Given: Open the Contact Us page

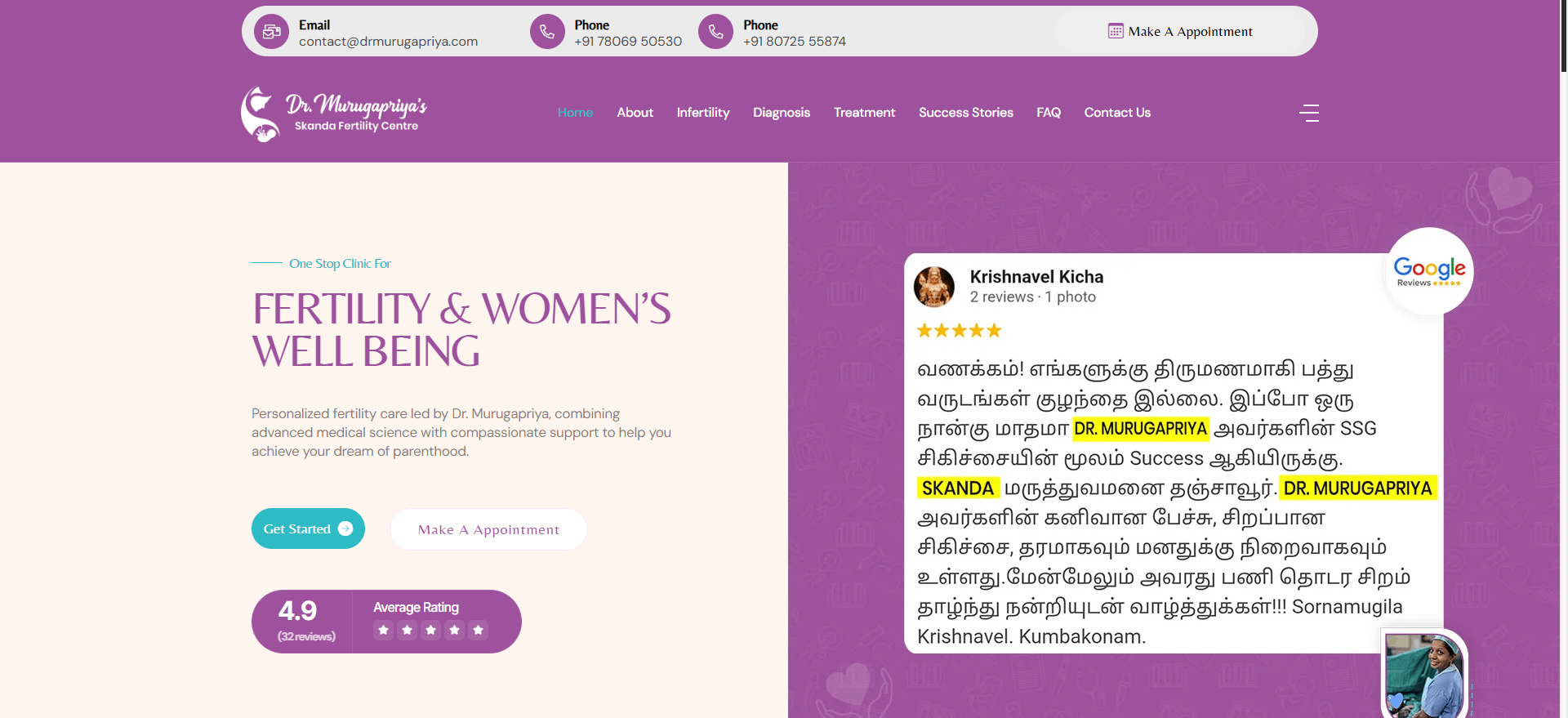Looking at the screenshot, I should (x=1117, y=113).
